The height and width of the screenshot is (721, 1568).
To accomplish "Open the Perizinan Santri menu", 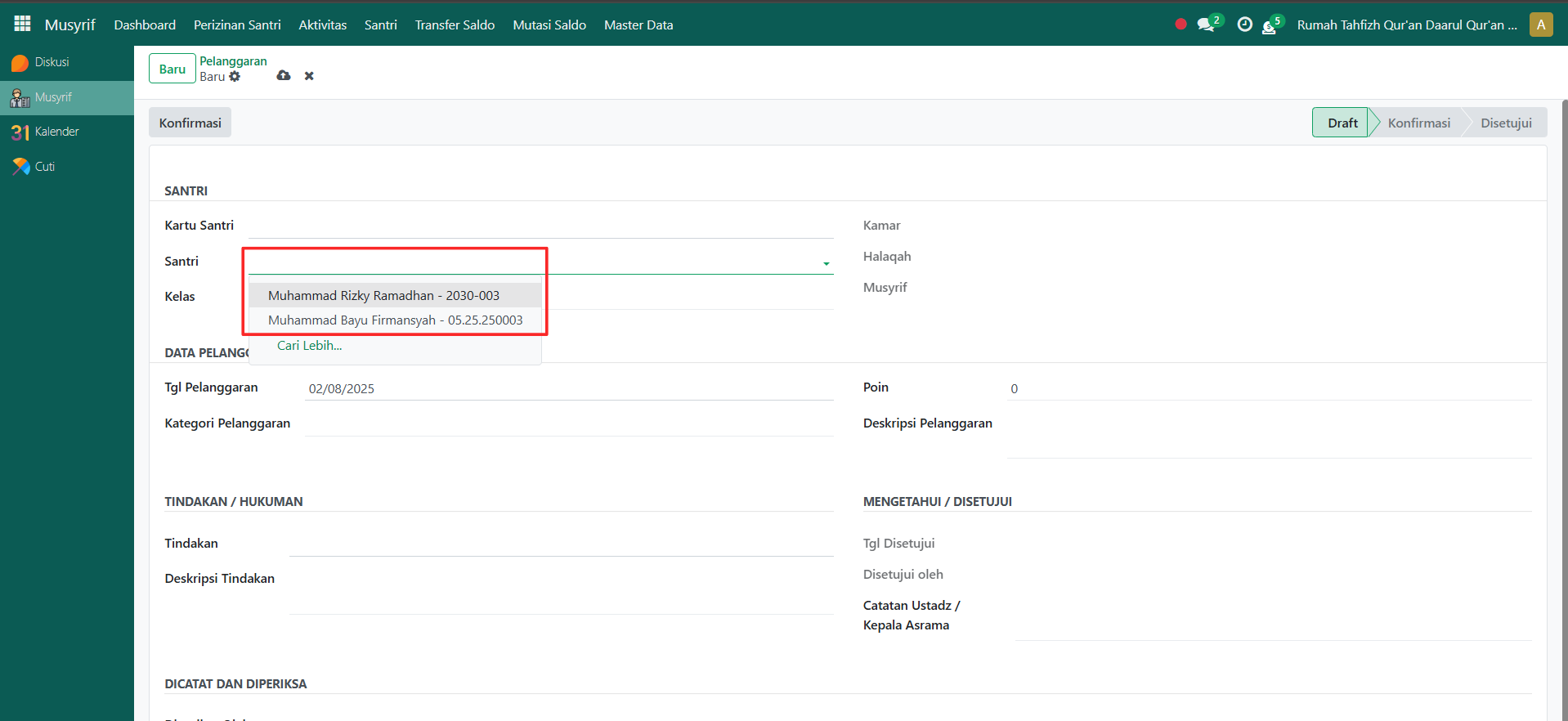I will (237, 25).
